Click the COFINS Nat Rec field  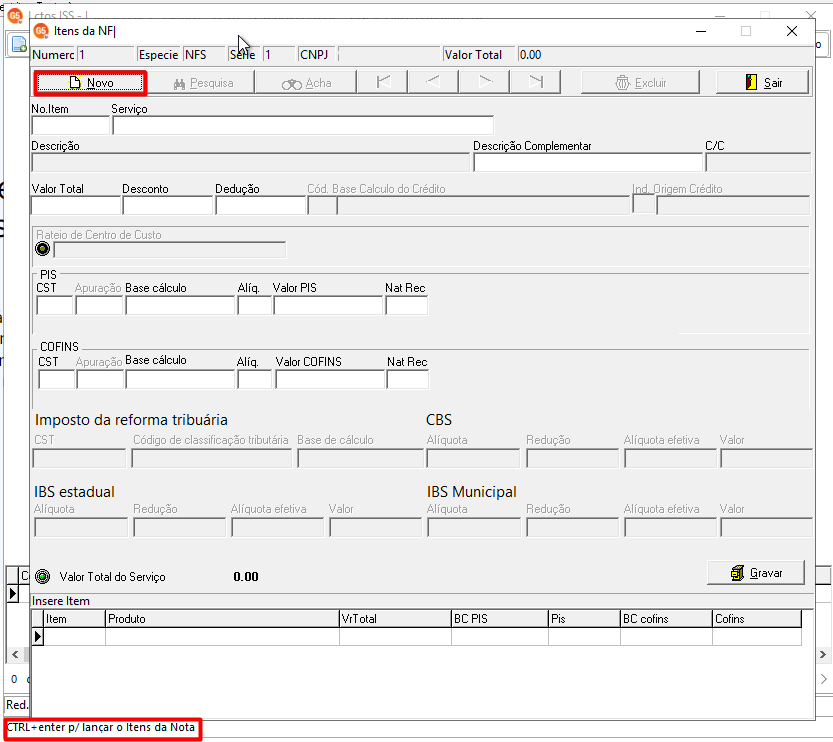[x=407, y=379]
